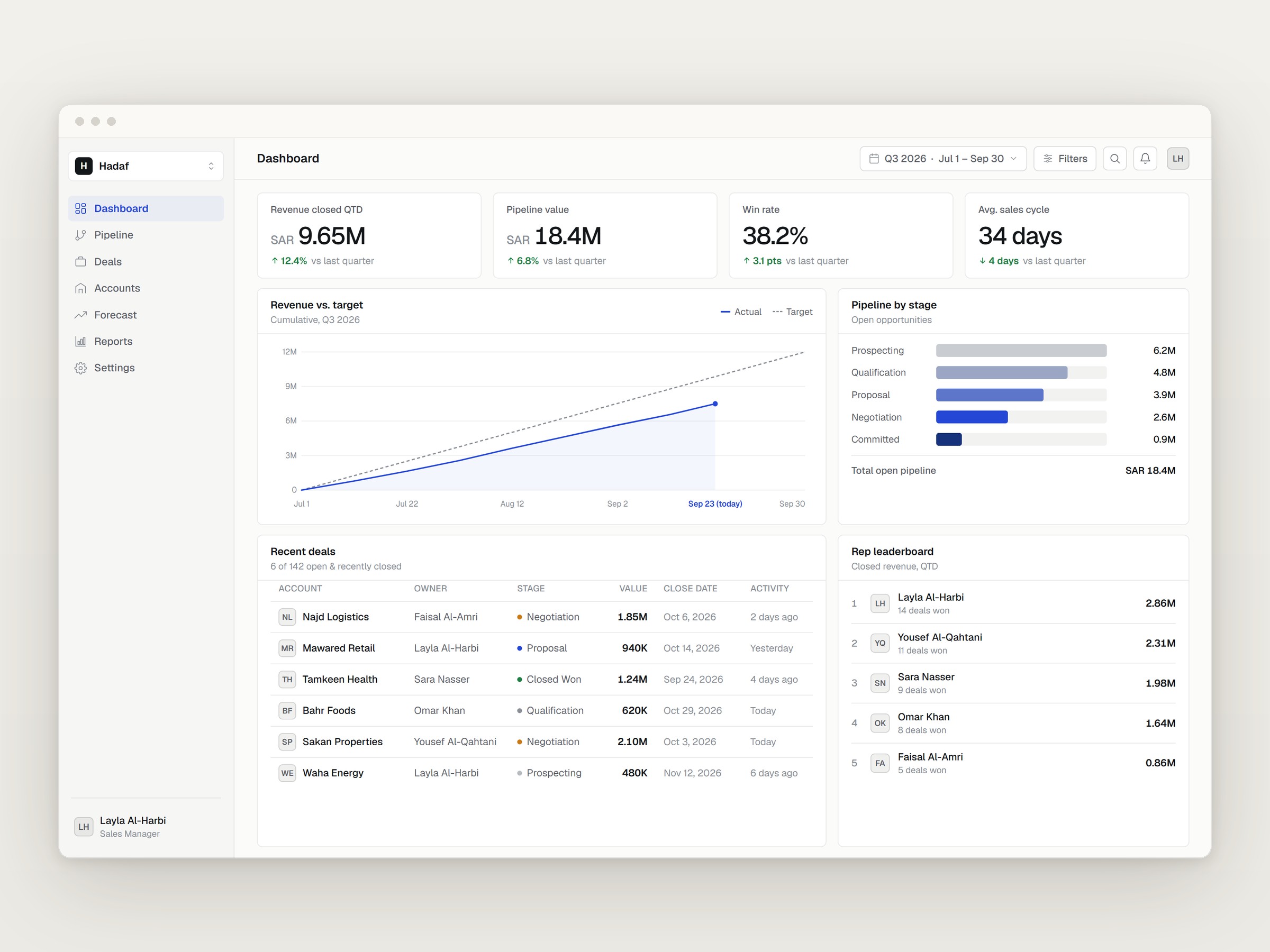The height and width of the screenshot is (952, 1270).
Task: Open notifications bell icon
Action: [1145, 159]
